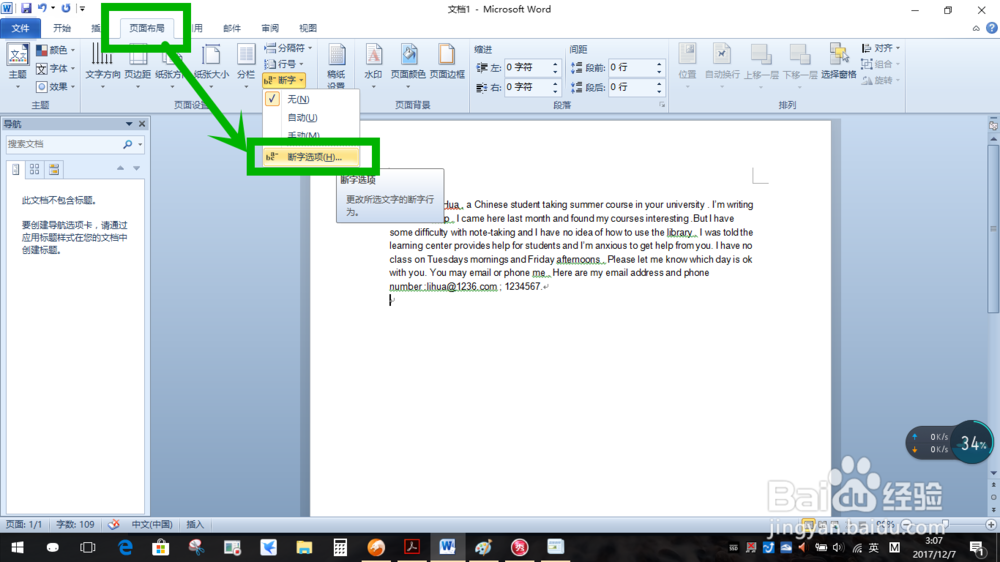Viewport: 1000px width, 562px height.
Task: Edit left indent (左) value field
Action: tap(527, 67)
